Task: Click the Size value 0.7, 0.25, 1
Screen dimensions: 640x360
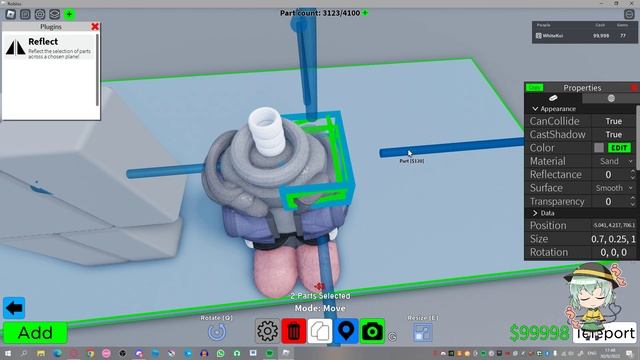Action: point(613,239)
